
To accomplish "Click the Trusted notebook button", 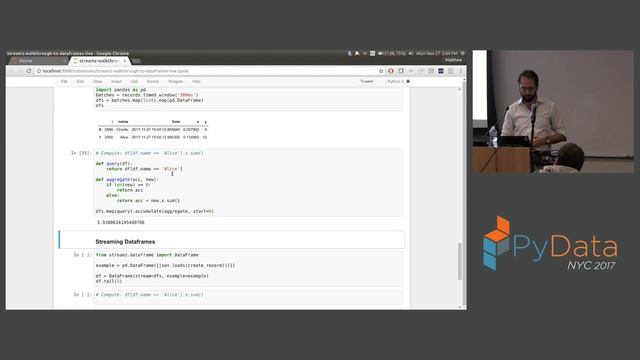I will click(x=367, y=82).
